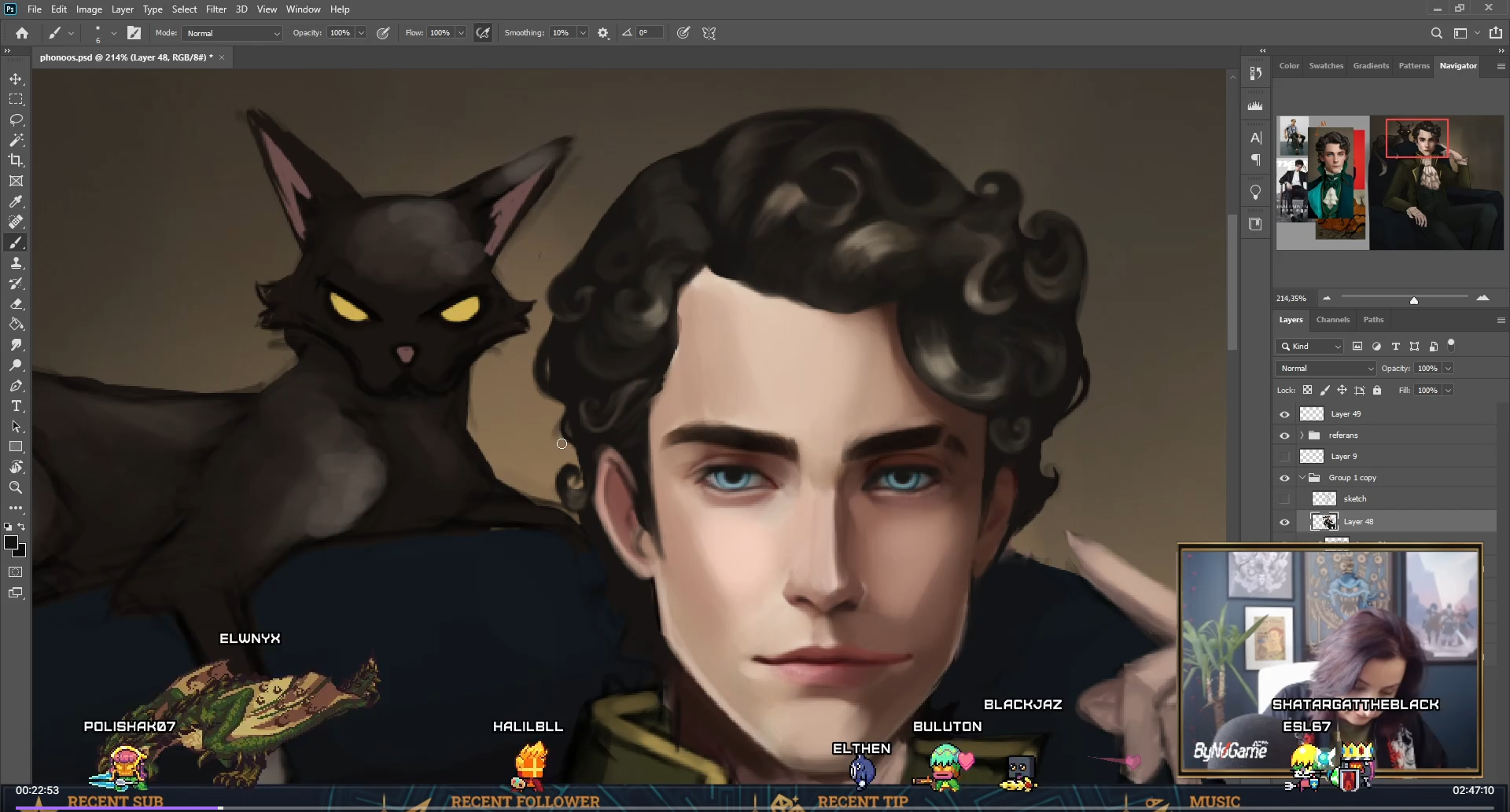
Task: Open the Flow dropdown arrow
Action: click(461, 33)
